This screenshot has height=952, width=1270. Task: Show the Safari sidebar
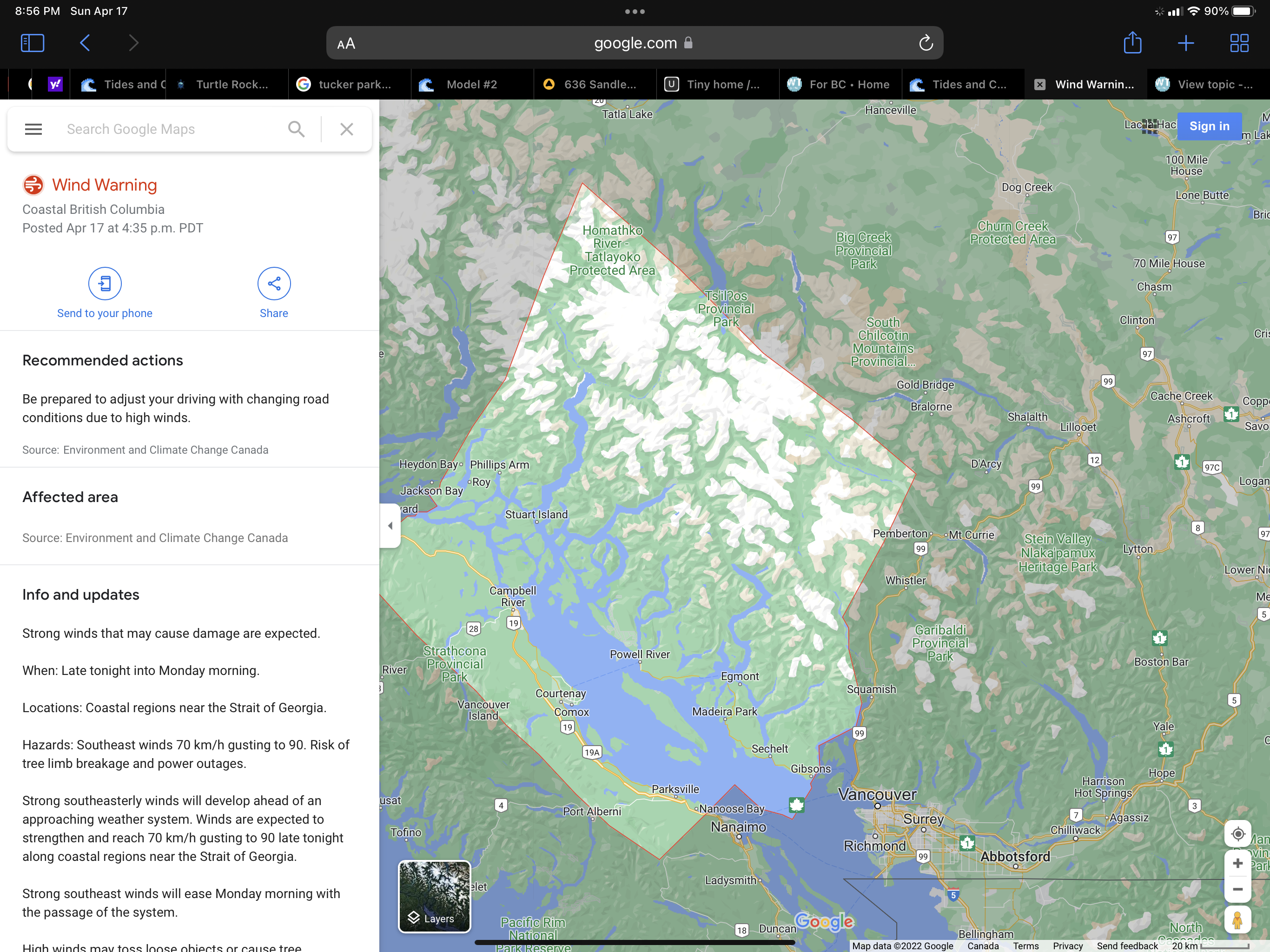(x=33, y=43)
